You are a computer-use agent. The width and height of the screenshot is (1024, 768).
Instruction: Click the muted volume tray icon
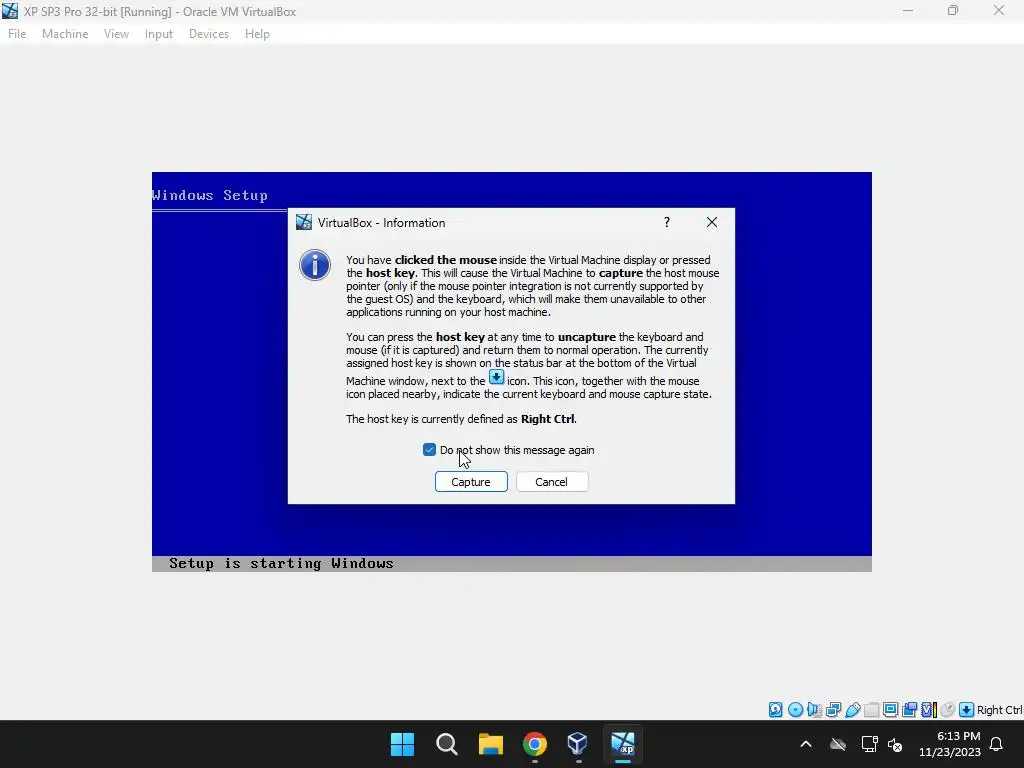tap(895, 744)
